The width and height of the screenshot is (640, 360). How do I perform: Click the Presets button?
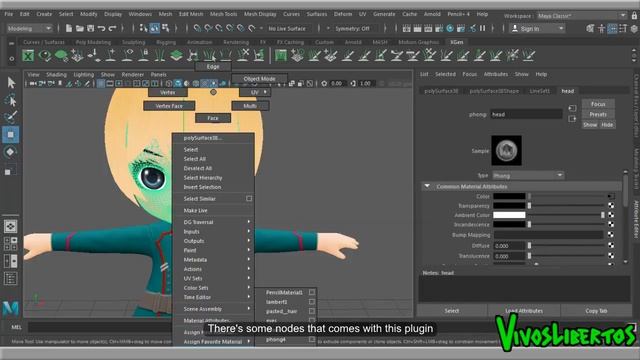click(x=598, y=114)
